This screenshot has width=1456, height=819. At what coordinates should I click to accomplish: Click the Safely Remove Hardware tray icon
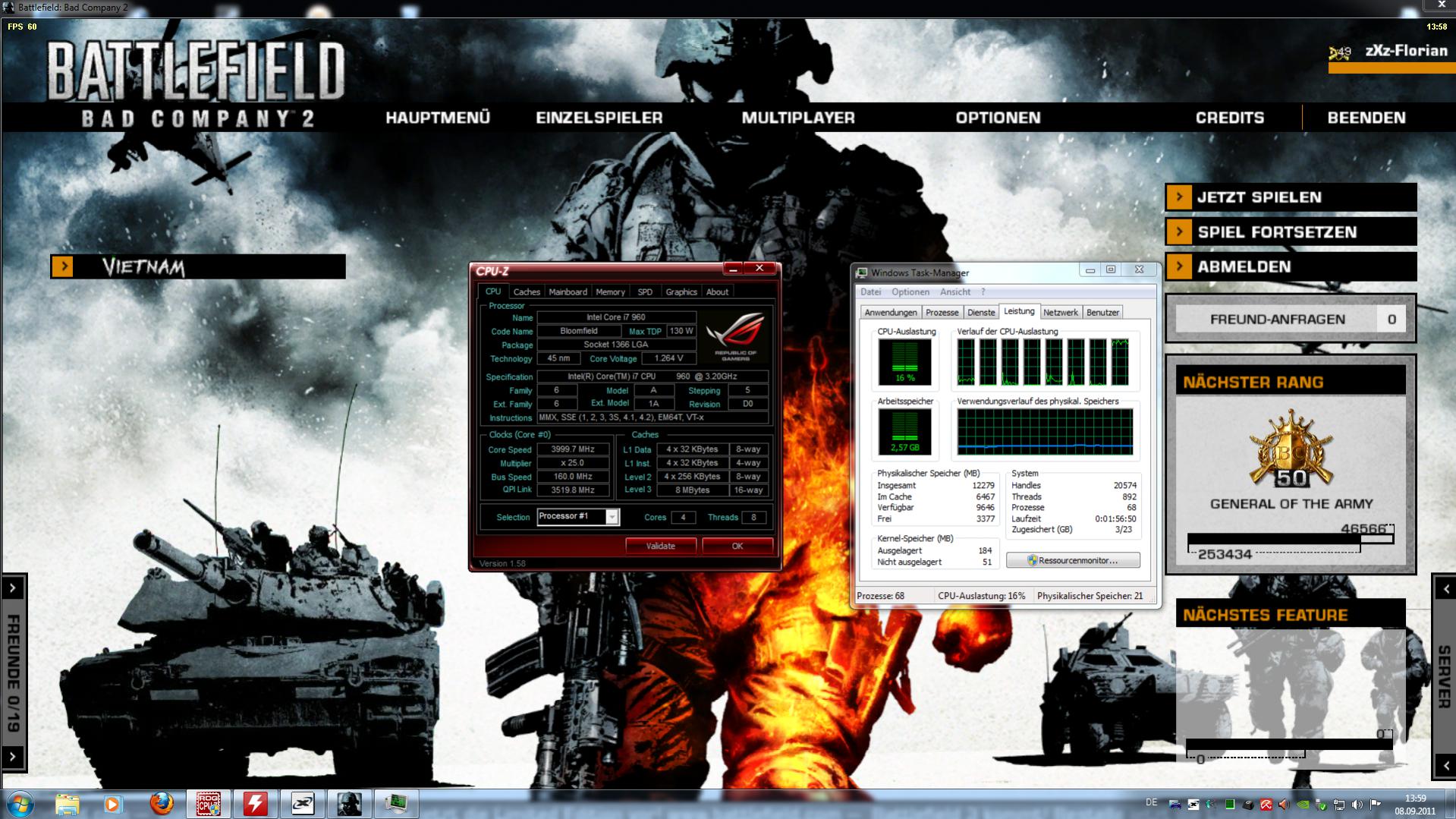[1321, 805]
